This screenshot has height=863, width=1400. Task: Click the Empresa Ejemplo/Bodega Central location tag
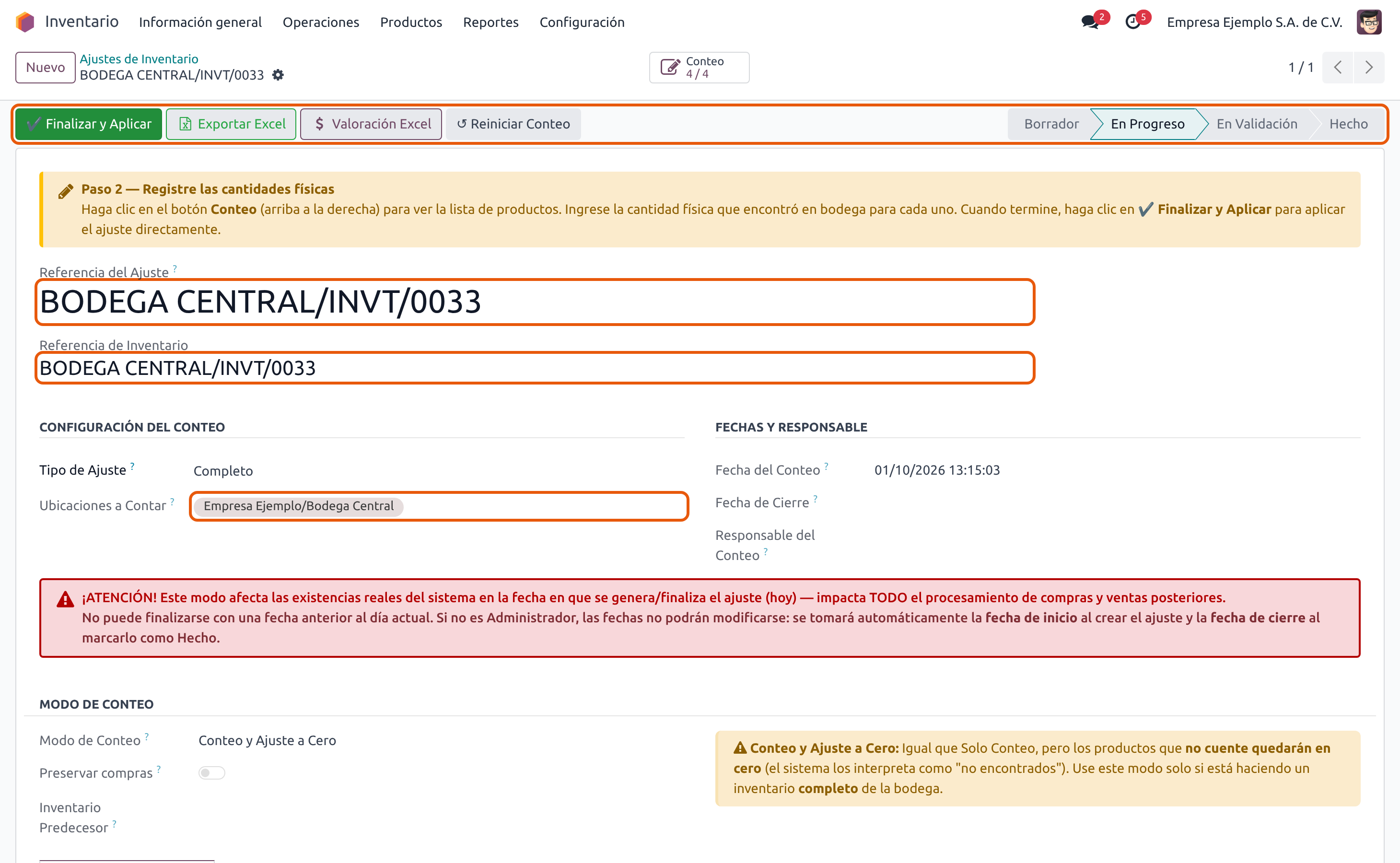(298, 506)
